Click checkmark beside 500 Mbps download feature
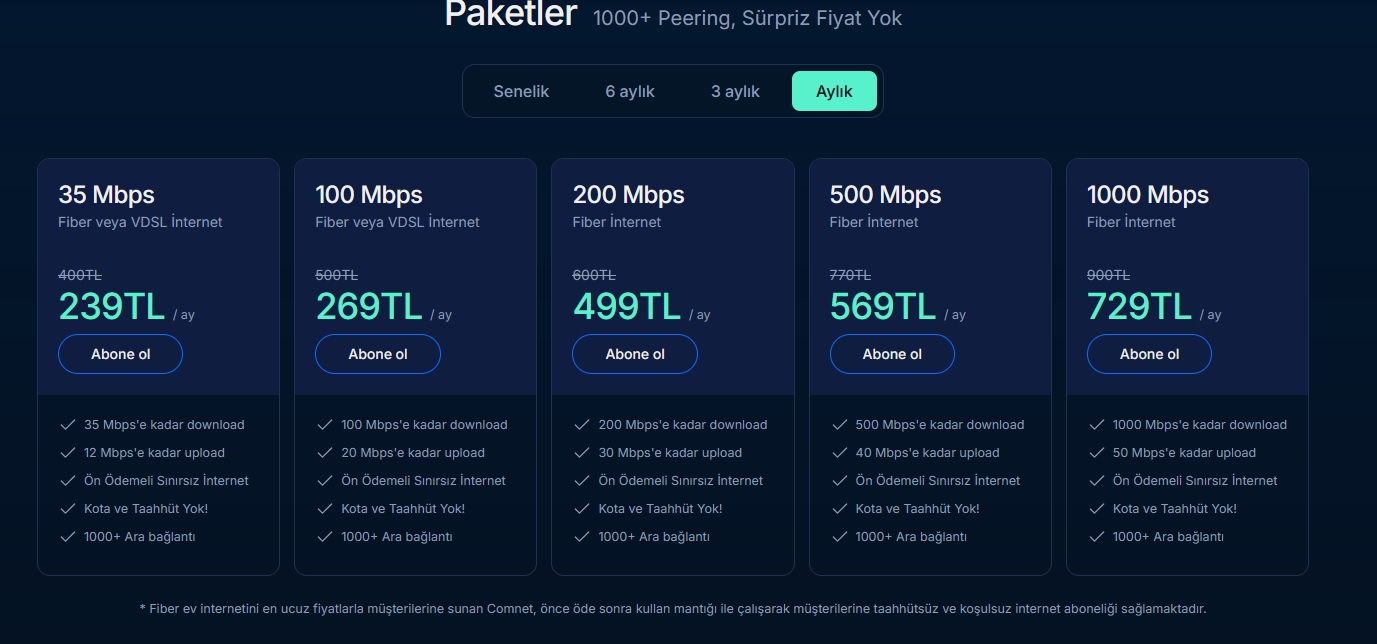1377x644 pixels. click(x=840, y=425)
